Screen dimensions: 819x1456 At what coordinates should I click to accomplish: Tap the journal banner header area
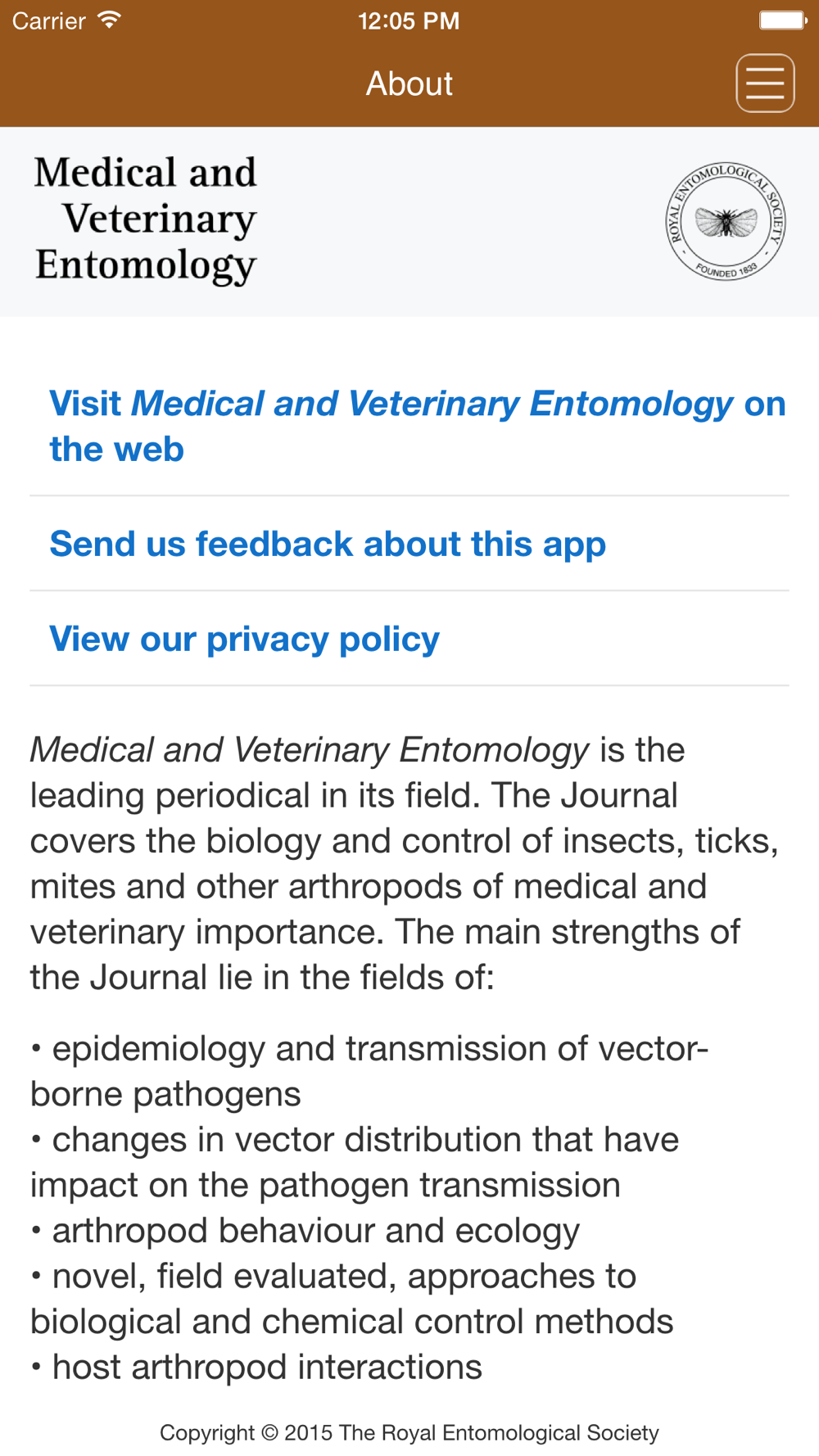coord(409,221)
